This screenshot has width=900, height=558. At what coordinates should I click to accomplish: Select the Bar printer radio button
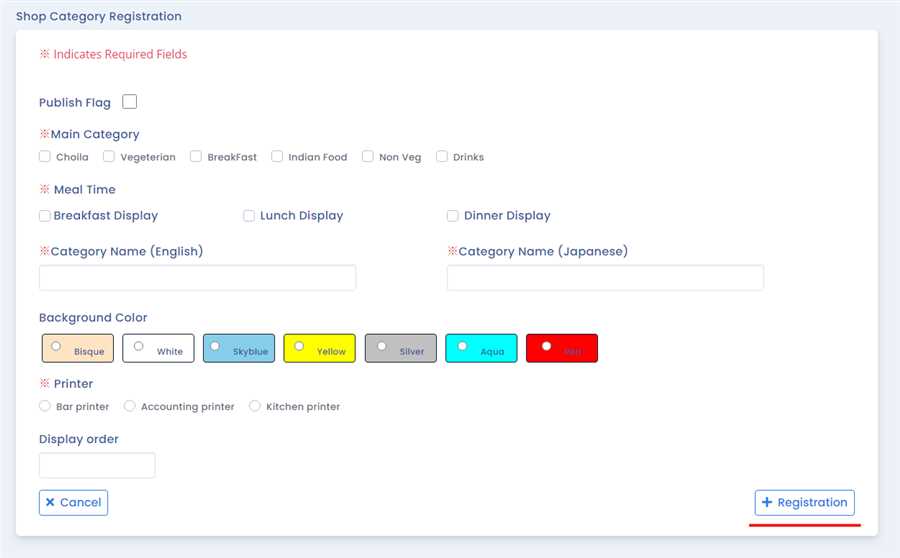point(45,406)
